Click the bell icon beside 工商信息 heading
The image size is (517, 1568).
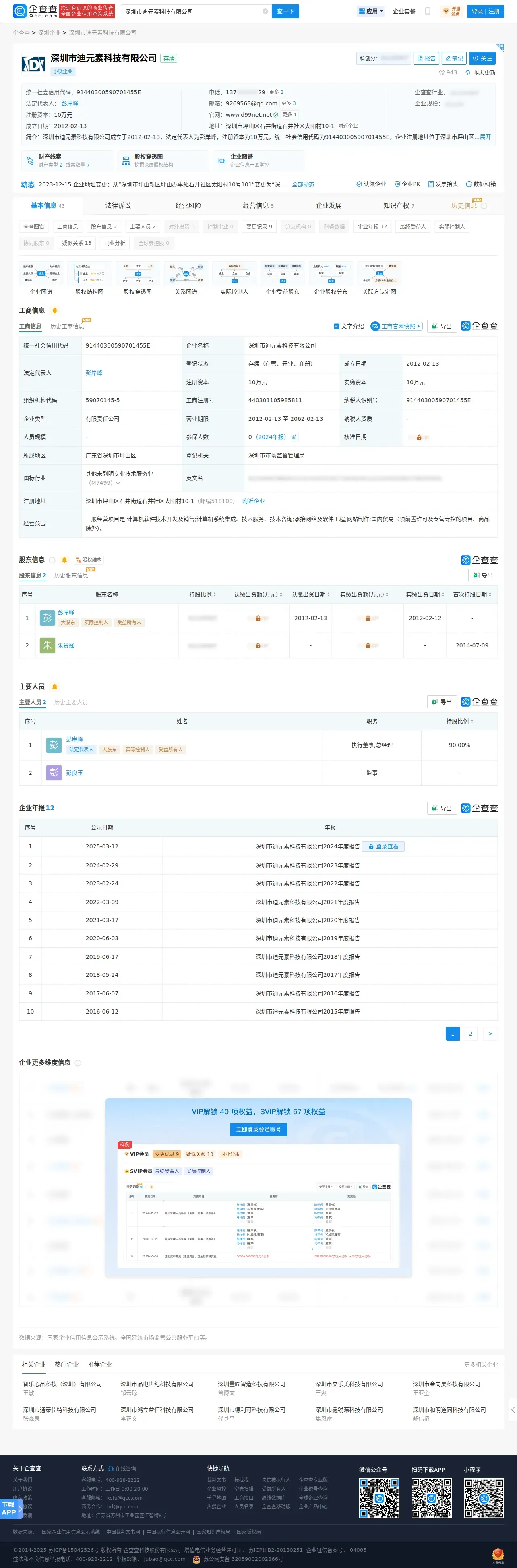[55, 310]
